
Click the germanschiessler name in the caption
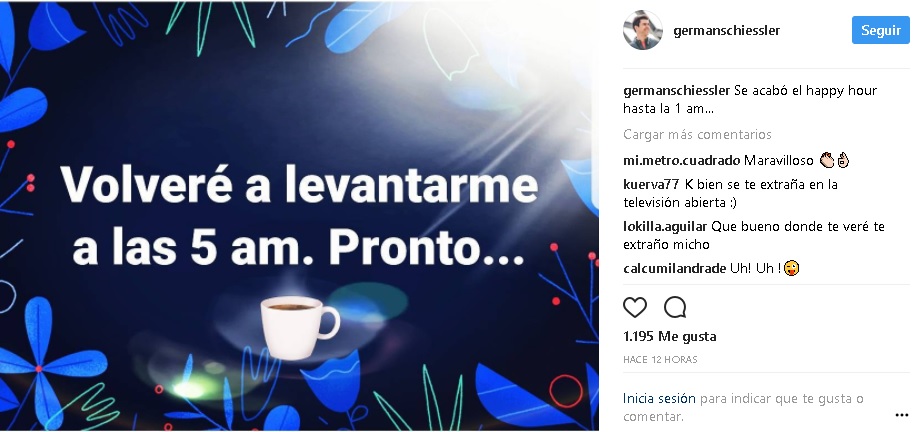click(x=676, y=91)
